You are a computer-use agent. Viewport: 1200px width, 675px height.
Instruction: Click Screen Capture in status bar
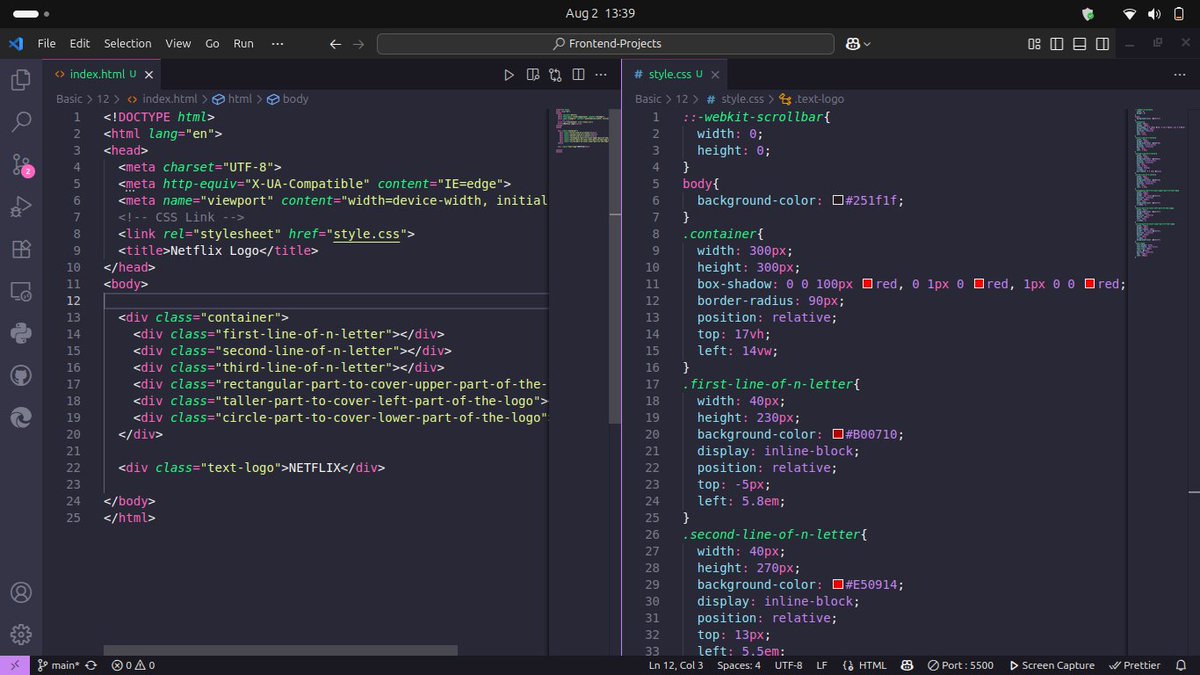pyautogui.click(x=1051, y=665)
